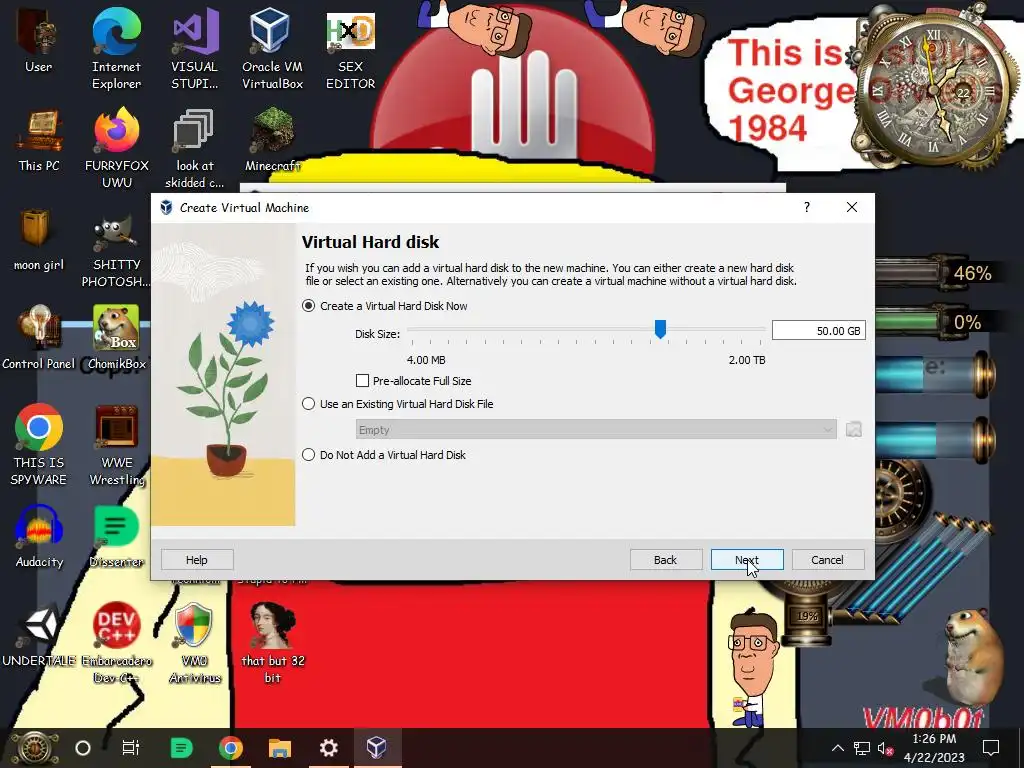Image resolution: width=1024 pixels, height=768 pixels.
Task: Close the Create Virtual Machine dialog
Action: coord(852,207)
